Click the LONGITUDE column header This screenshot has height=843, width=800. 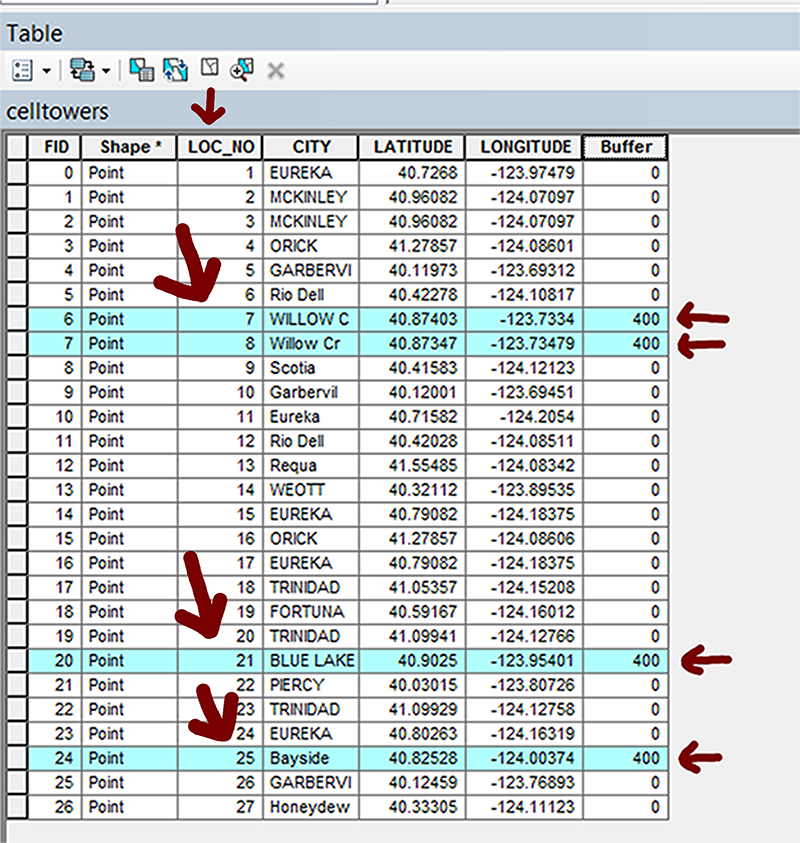[525, 147]
